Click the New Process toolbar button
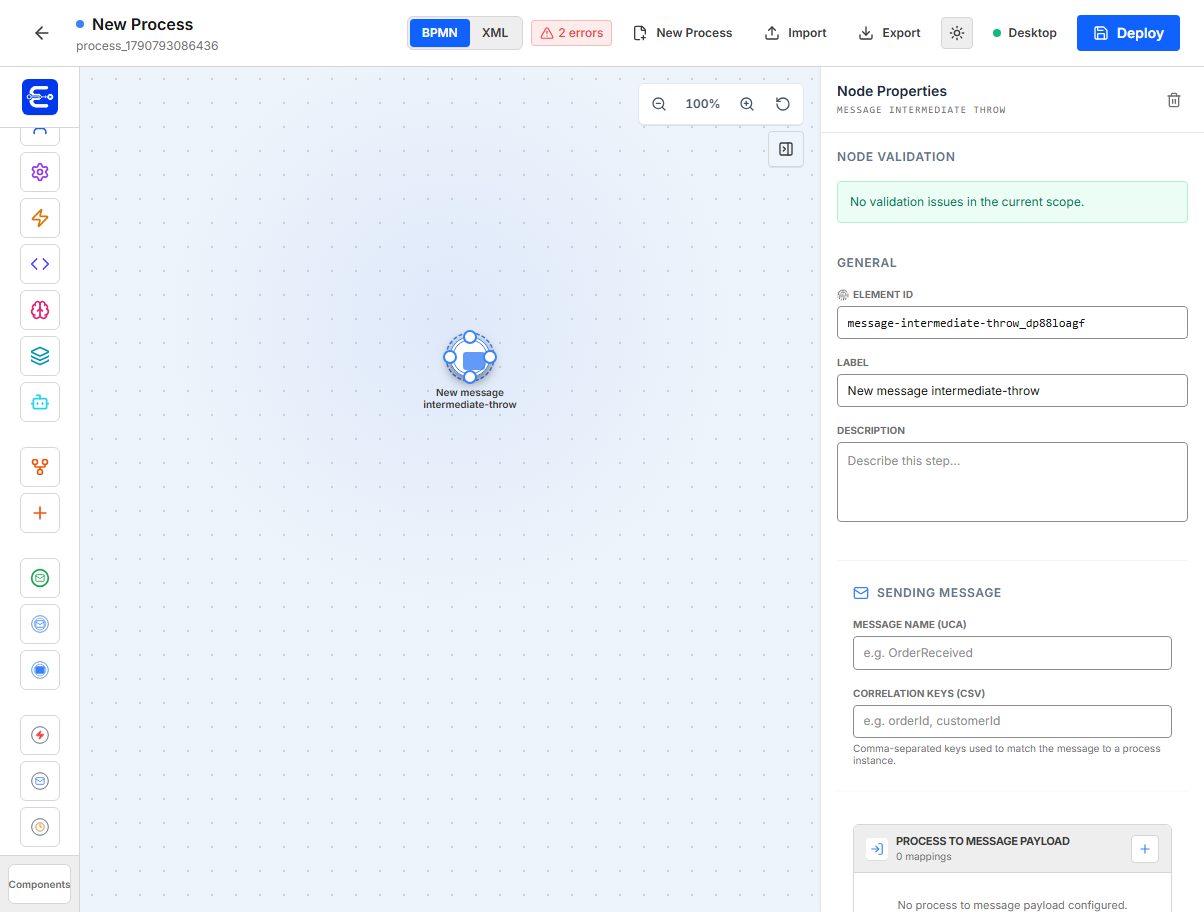This screenshot has width=1204, height=912. click(683, 33)
